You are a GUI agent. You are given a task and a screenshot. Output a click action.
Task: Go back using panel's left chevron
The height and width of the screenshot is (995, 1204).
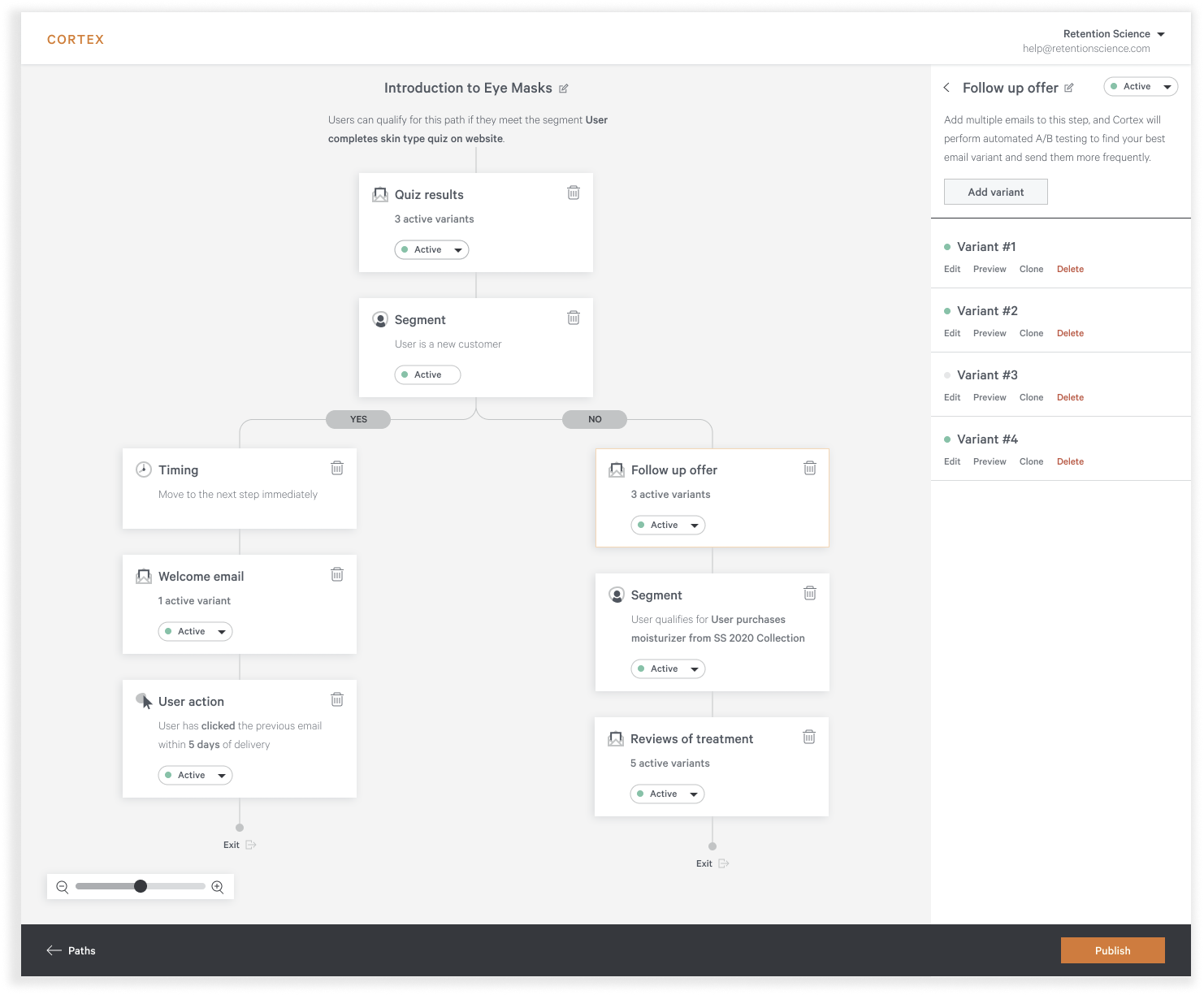click(946, 88)
